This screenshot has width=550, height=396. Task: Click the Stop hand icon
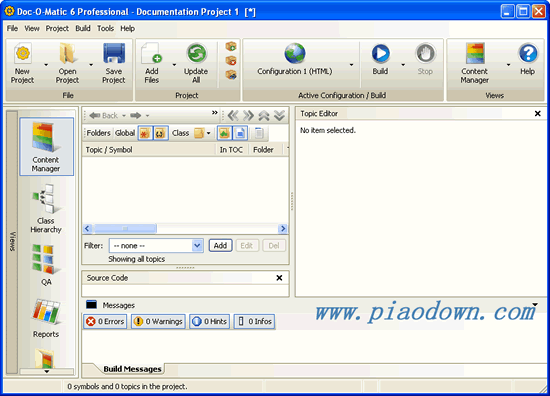click(425, 54)
